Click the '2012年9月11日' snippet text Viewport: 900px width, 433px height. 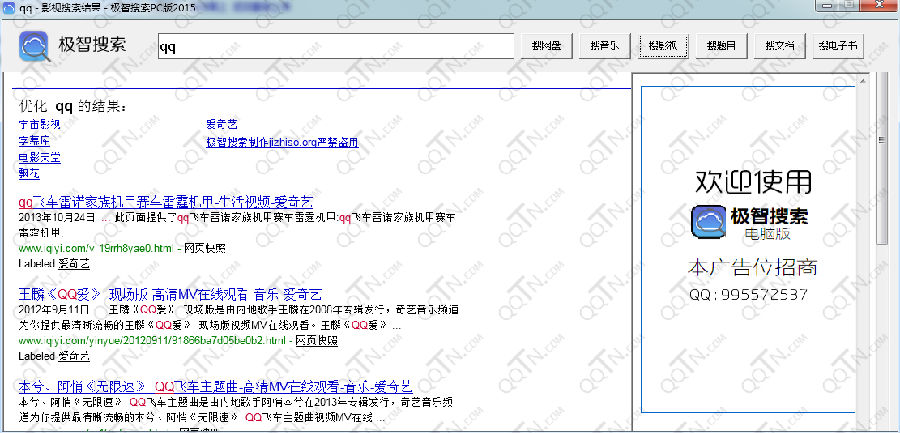(54, 310)
